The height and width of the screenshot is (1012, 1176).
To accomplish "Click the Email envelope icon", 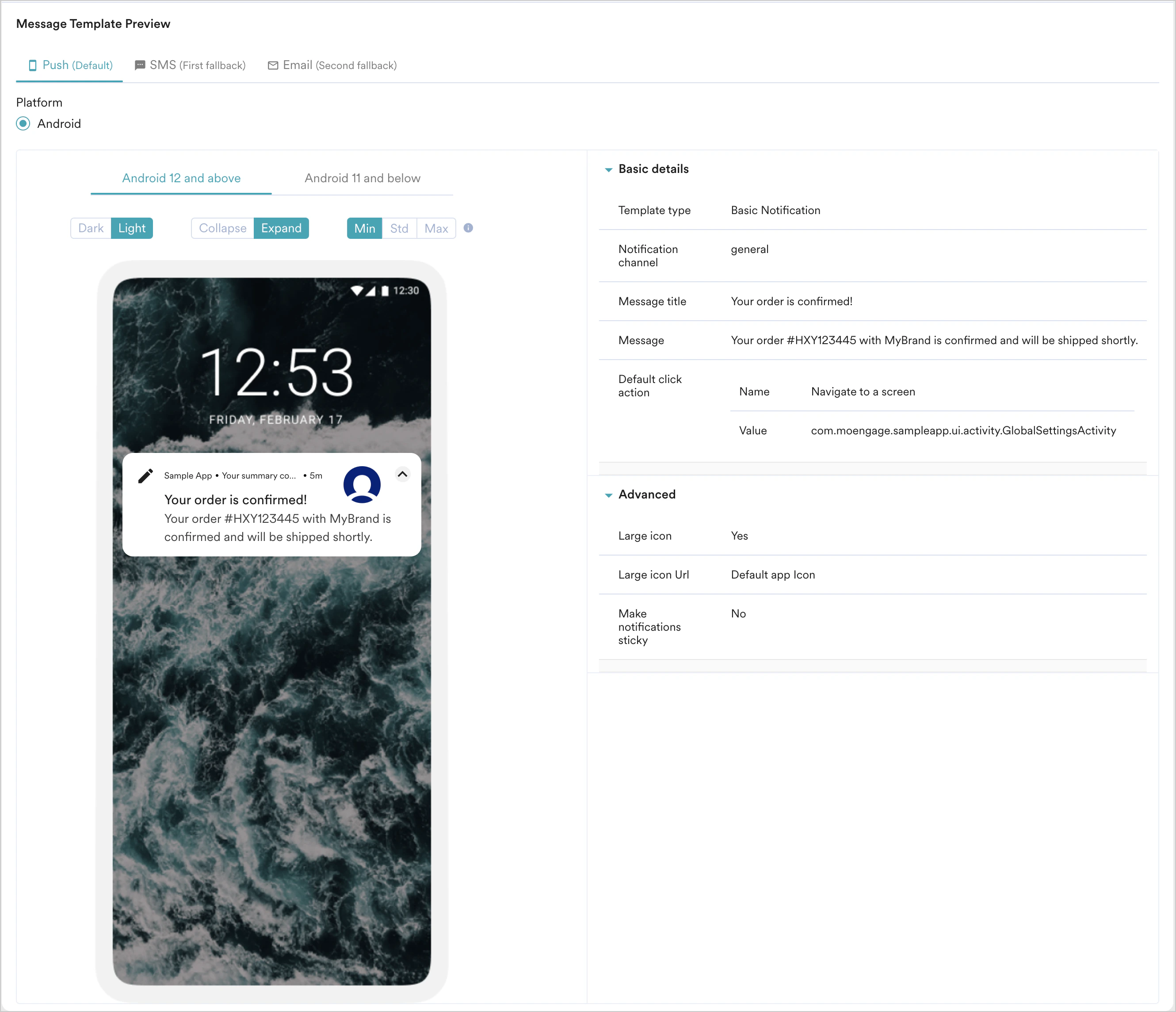I will tap(273, 65).
